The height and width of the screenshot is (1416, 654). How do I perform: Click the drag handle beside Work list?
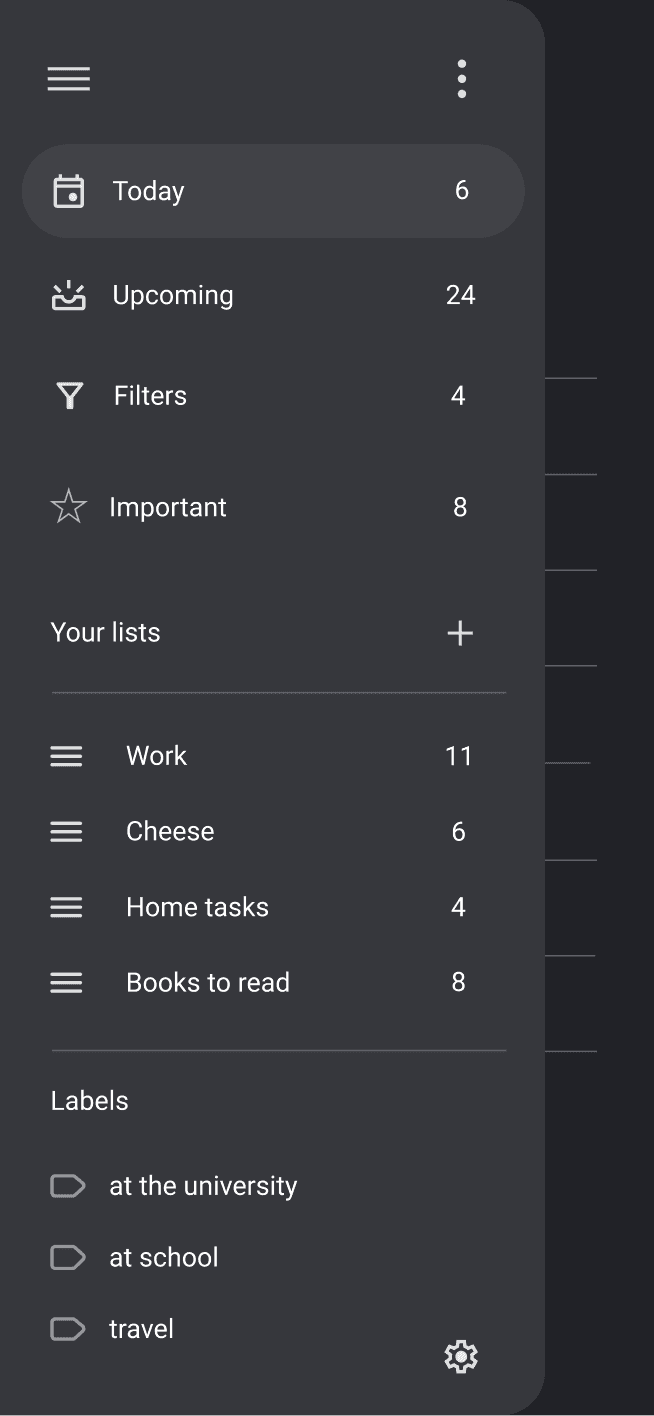[x=66, y=756]
